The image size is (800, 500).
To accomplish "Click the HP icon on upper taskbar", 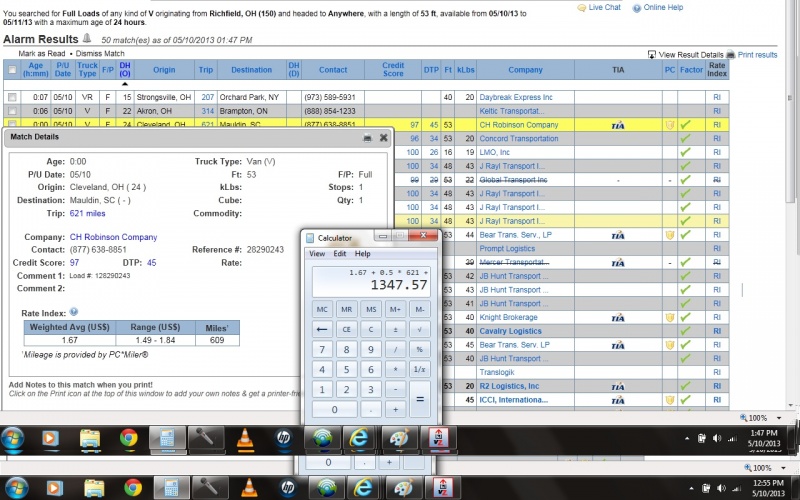I will click(283, 438).
